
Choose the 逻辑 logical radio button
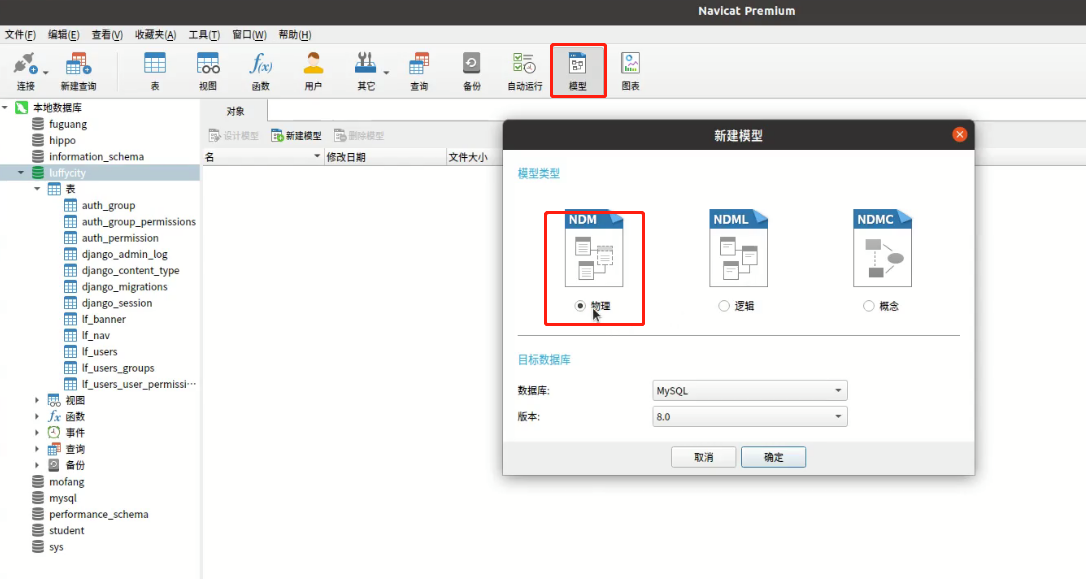(x=724, y=305)
